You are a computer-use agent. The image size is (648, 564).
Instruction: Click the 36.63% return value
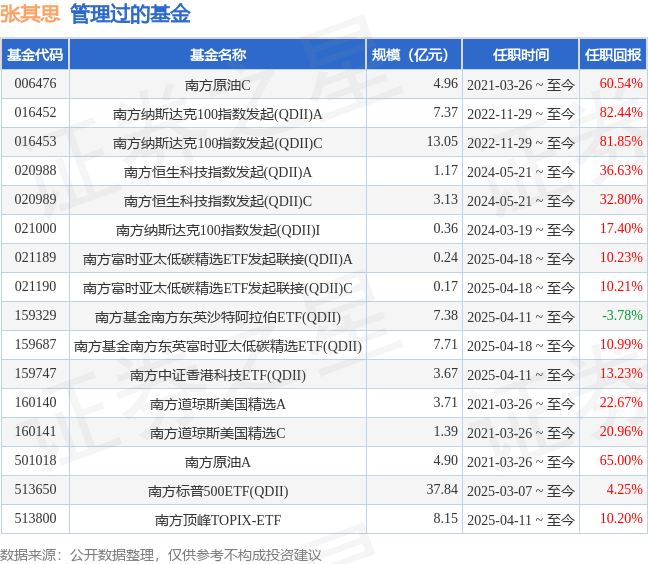pos(621,170)
